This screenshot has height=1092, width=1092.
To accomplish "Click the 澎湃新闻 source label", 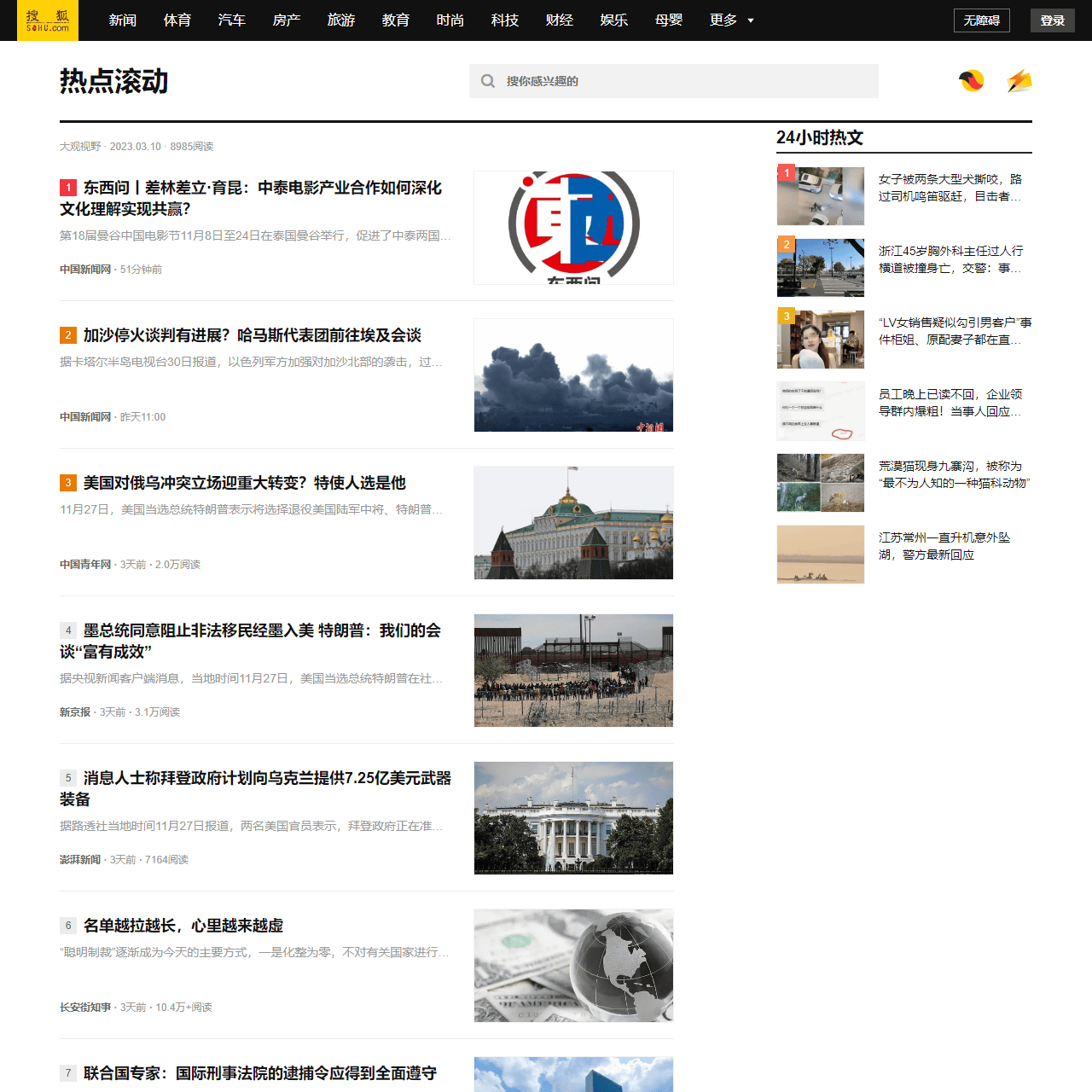I will pos(80,860).
